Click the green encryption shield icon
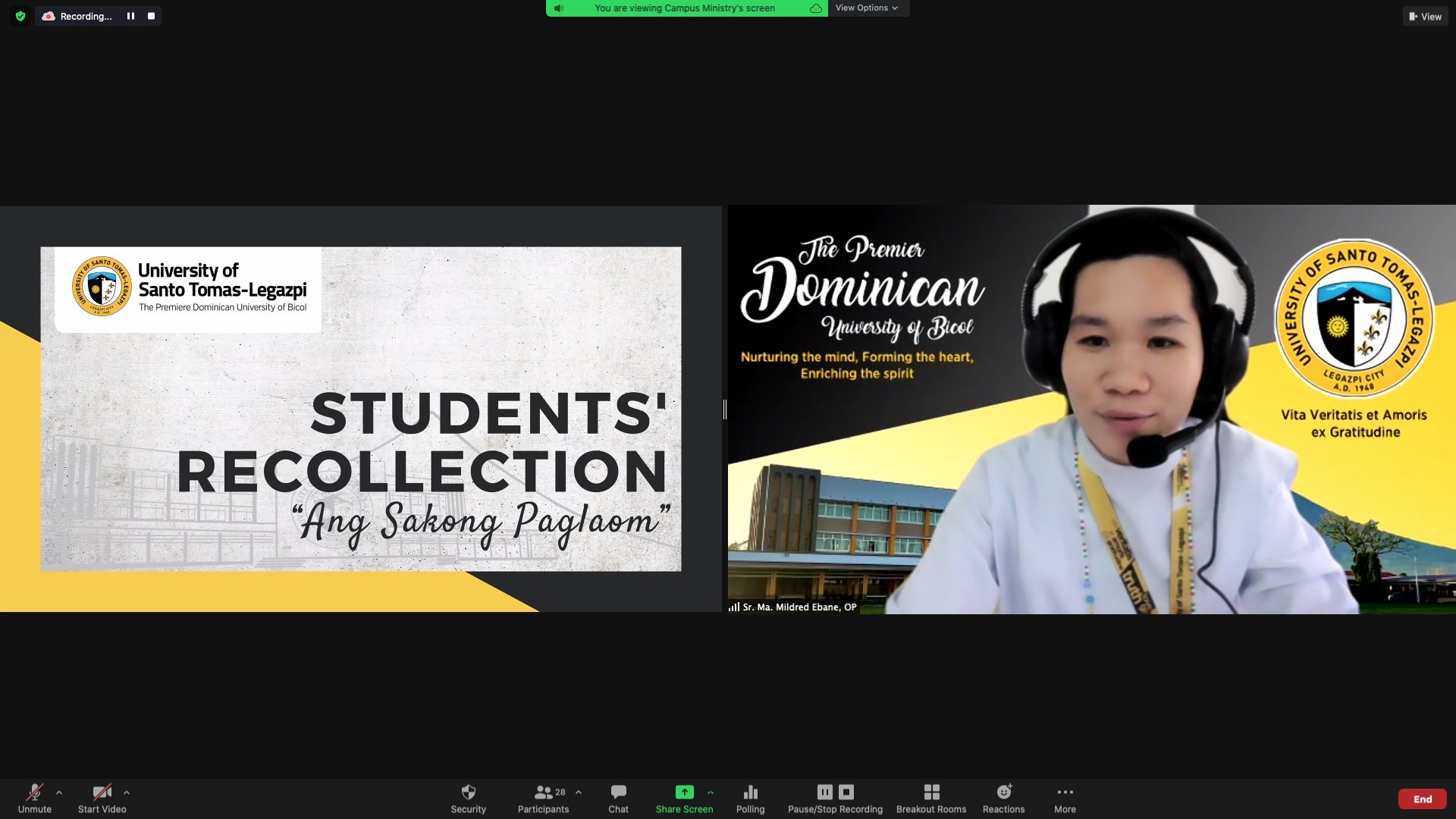 [x=20, y=16]
